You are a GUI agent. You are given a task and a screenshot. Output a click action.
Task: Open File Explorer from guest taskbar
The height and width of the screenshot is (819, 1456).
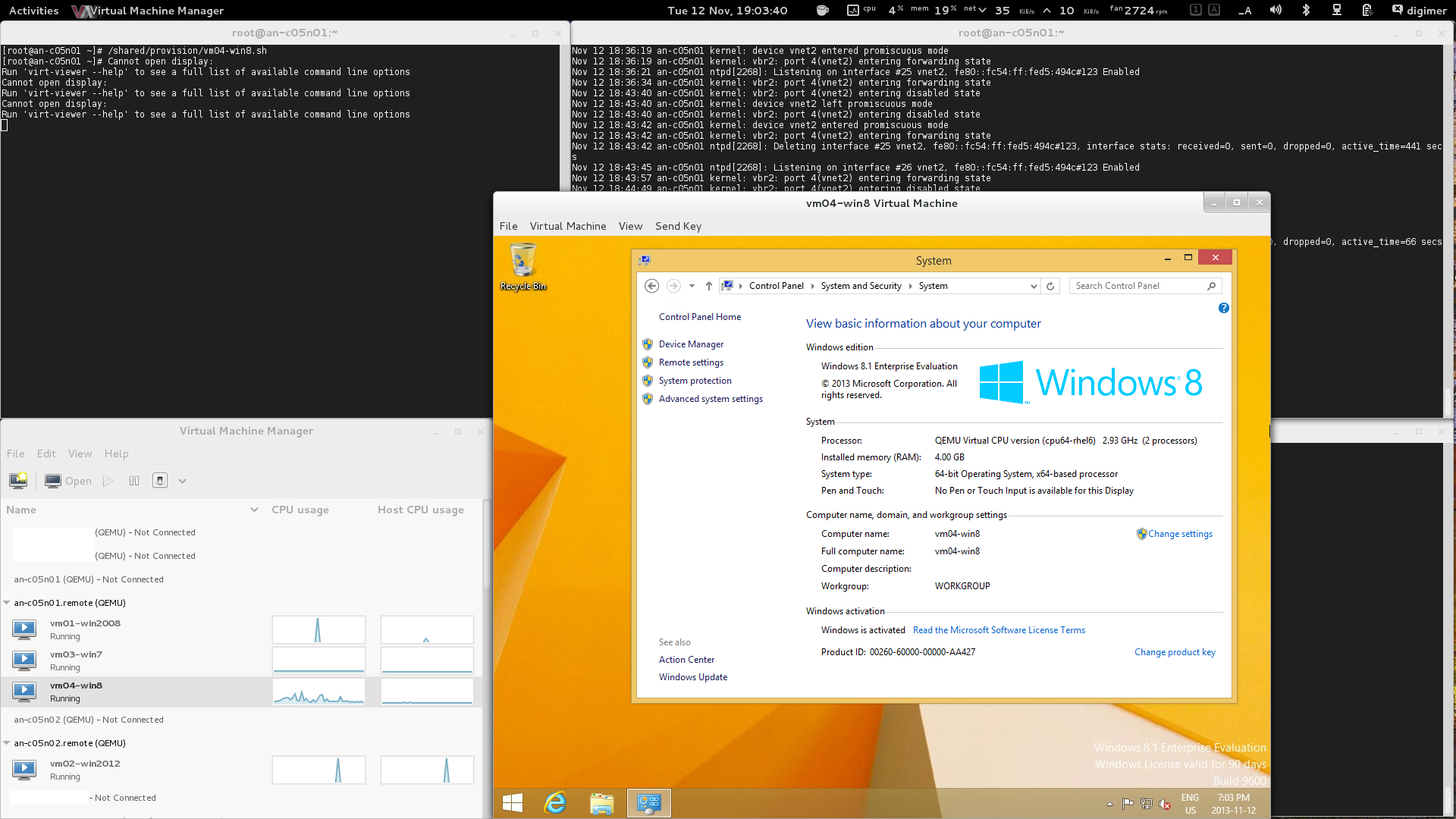click(x=602, y=803)
